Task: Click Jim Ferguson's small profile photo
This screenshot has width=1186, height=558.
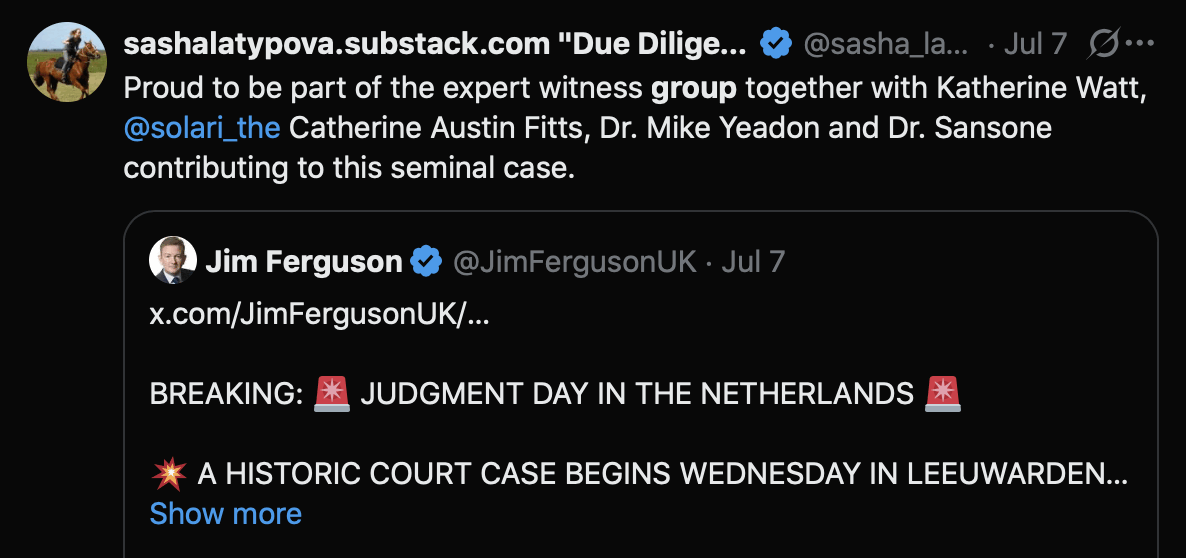Action: click(172, 262)
